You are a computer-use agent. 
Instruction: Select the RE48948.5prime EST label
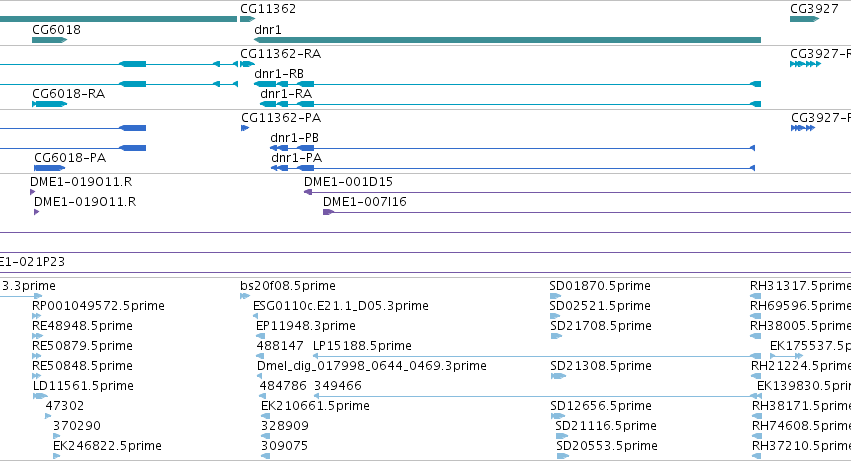82,326
